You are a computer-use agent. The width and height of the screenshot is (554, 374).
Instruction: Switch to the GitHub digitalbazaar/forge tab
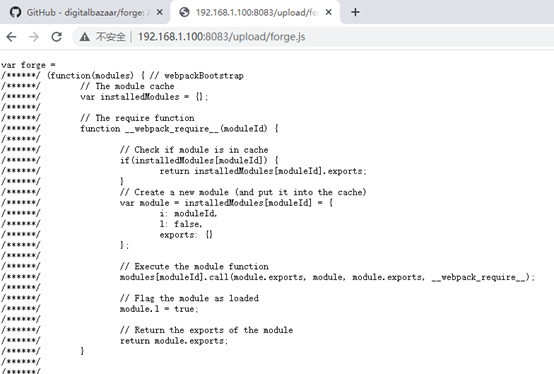click(85, 13)
